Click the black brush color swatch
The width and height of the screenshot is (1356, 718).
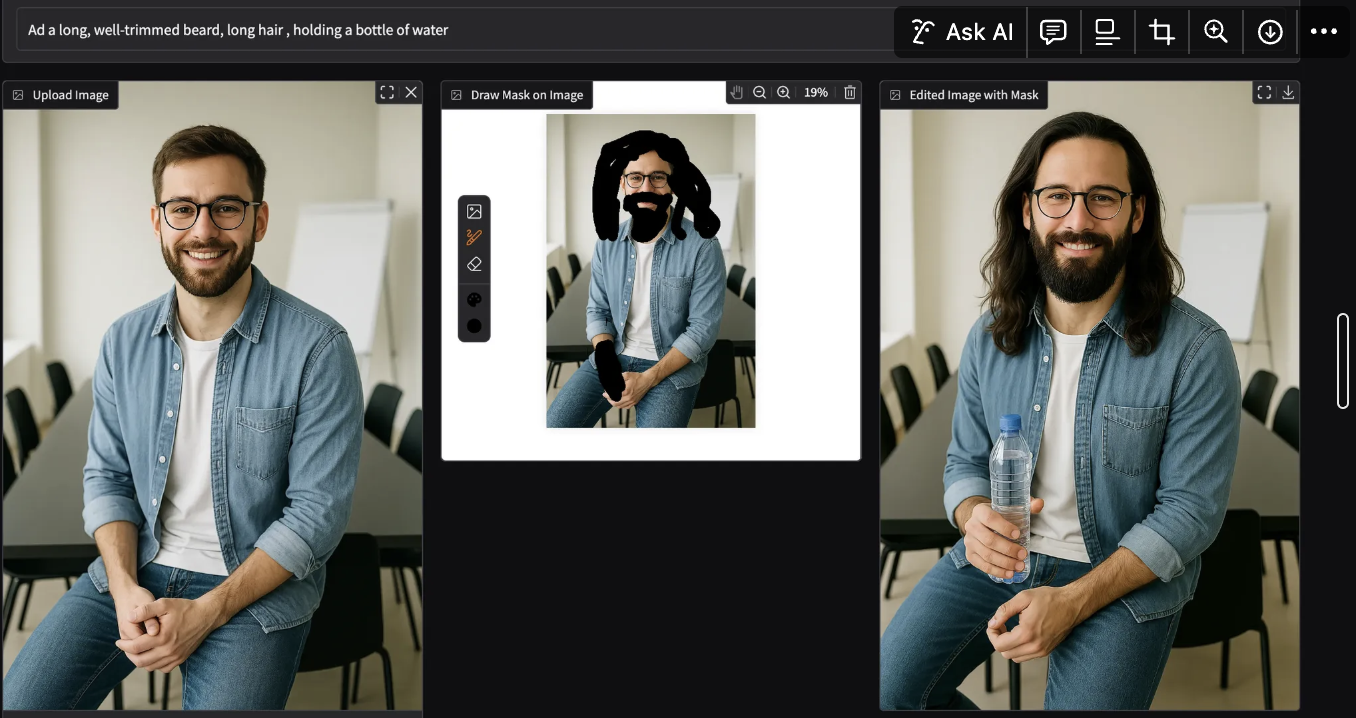click(x=474, y=326)
